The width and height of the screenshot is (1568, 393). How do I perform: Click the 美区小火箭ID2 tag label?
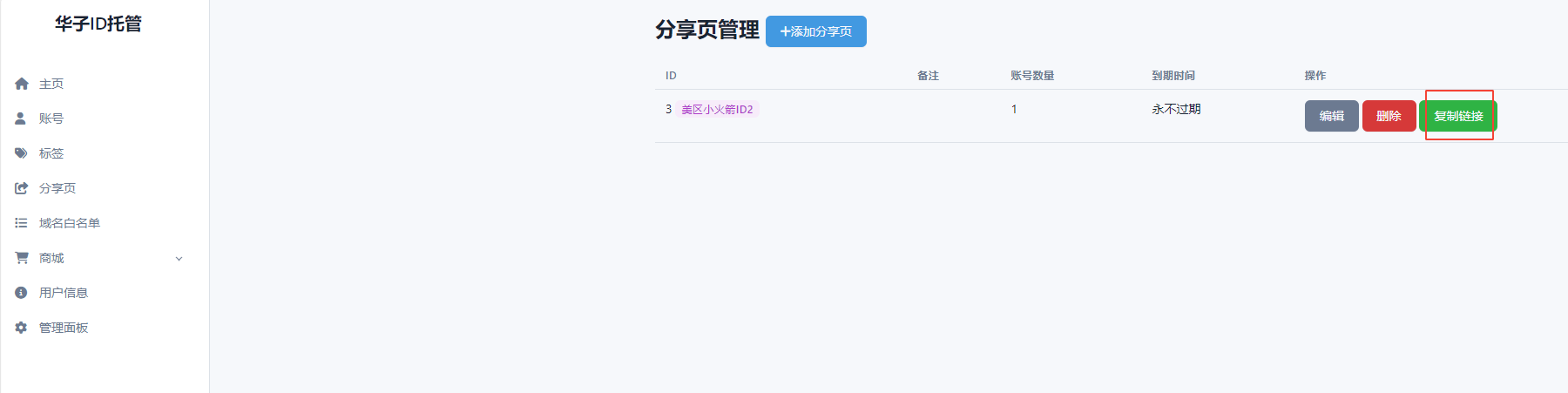pyautogui.click(x=717, y=109)
